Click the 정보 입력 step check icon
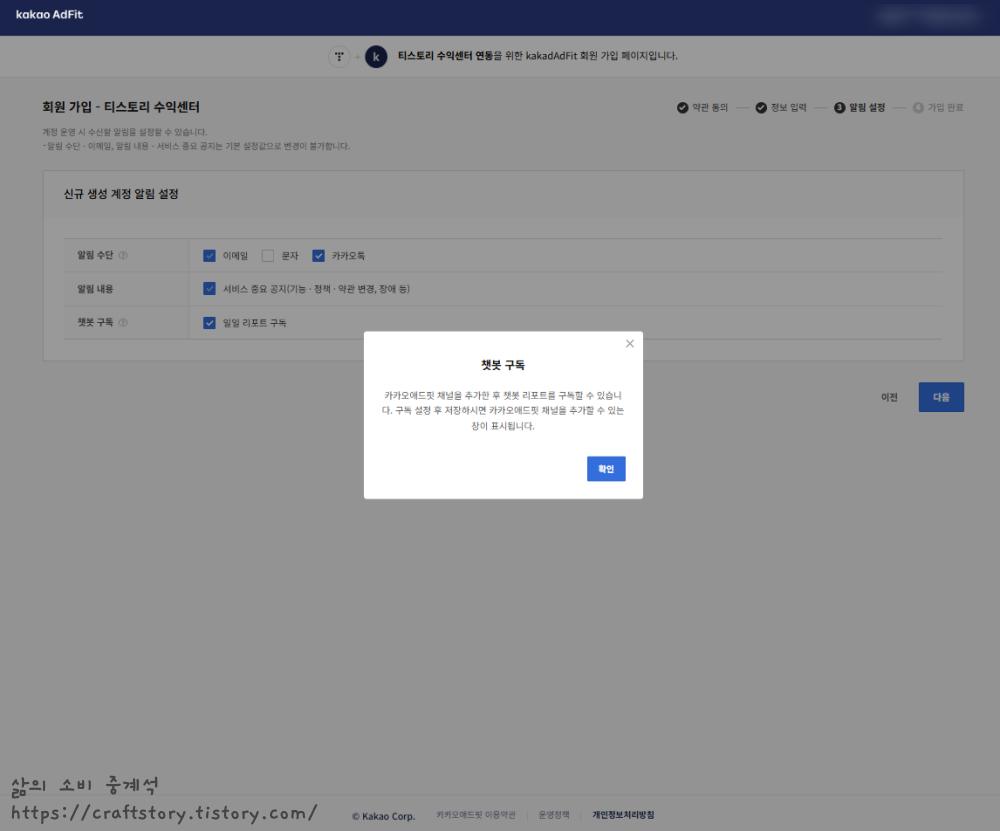This screenshot has width=1000, height=831. [761, 107]
